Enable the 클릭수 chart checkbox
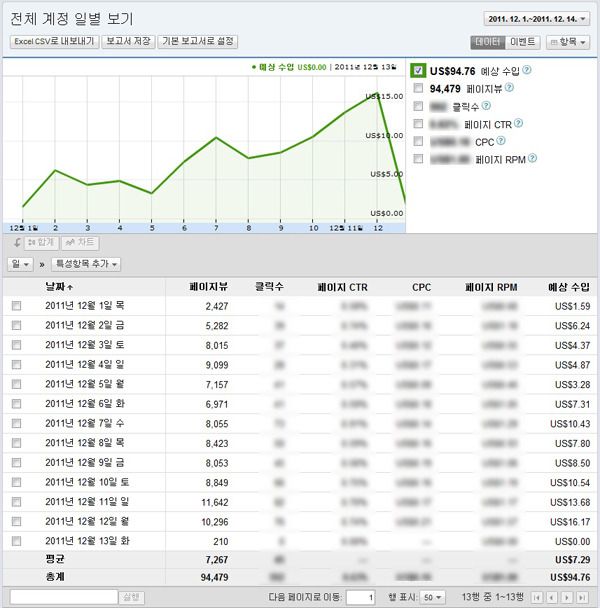Screen dimensions: 600x608 click(x=418, y=106)
